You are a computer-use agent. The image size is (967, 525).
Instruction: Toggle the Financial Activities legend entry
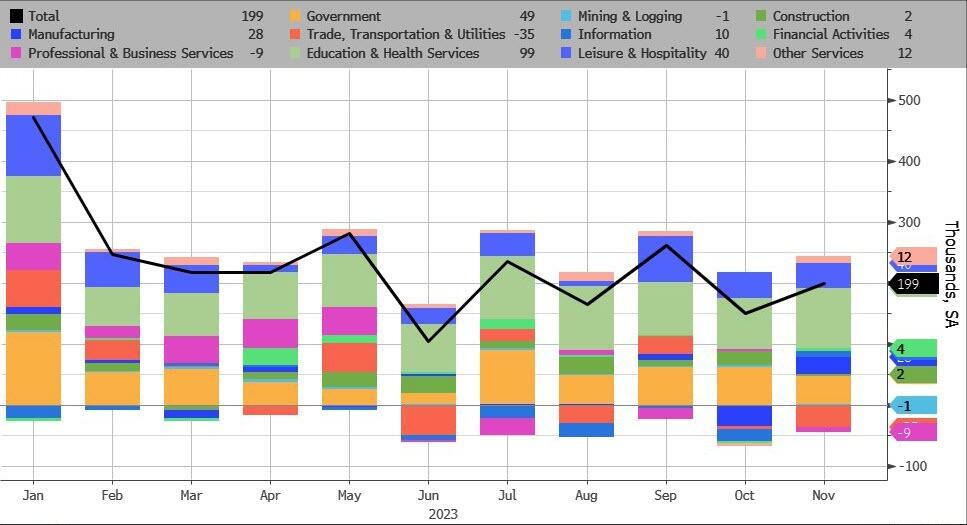click(830, 34)
